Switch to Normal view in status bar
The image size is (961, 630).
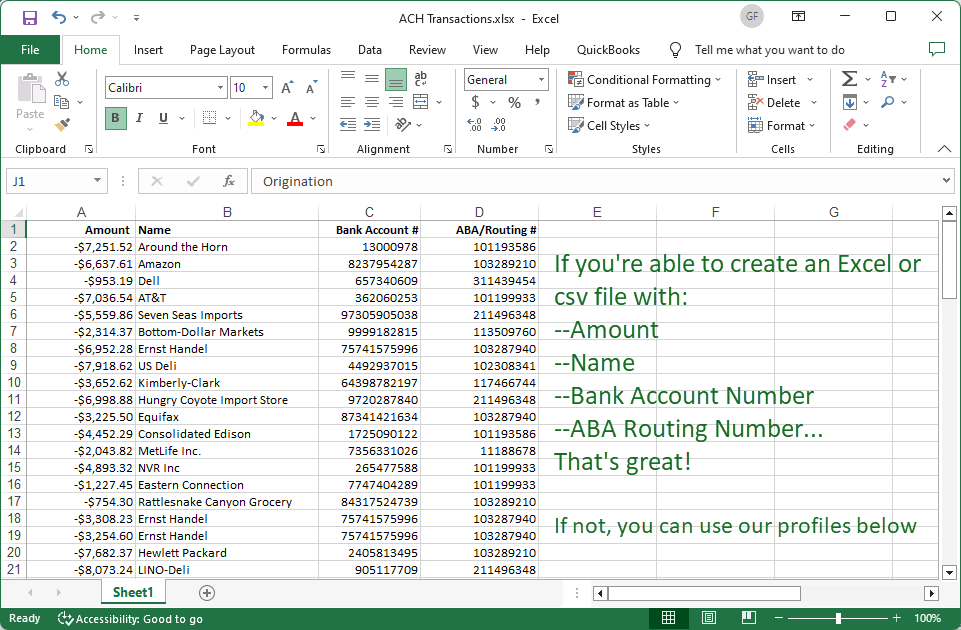point(669,618)
